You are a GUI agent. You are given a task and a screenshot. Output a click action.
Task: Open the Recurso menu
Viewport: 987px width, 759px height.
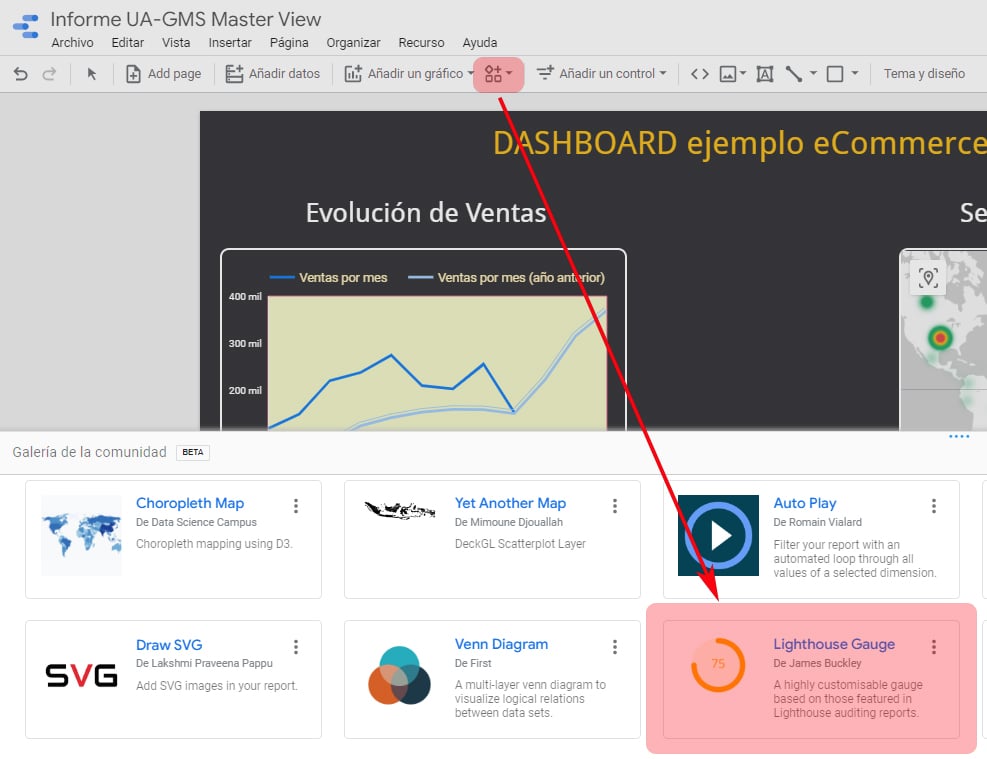(421, 43)
